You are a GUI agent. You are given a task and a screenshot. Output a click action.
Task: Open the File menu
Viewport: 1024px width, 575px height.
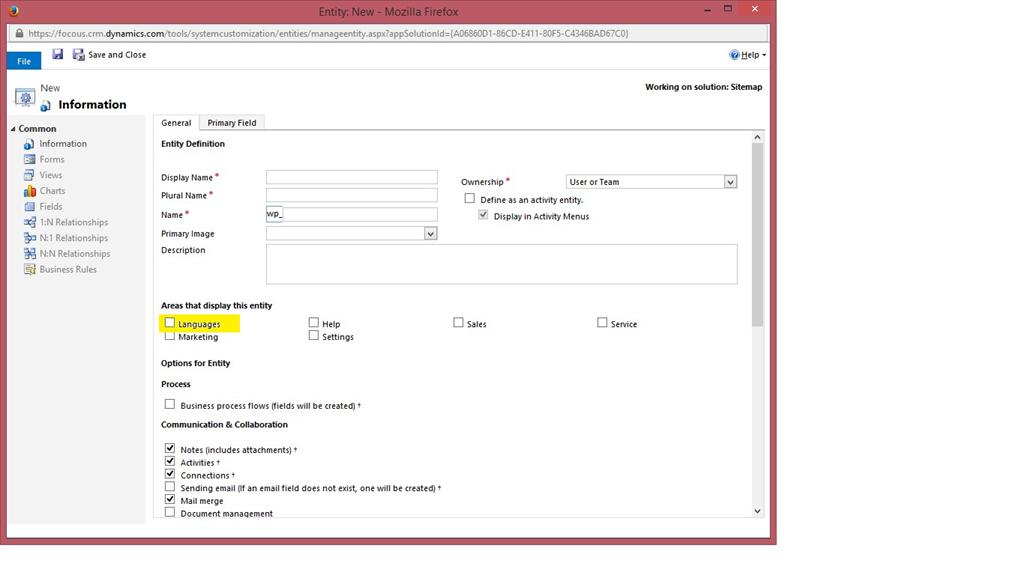[24, 61]
